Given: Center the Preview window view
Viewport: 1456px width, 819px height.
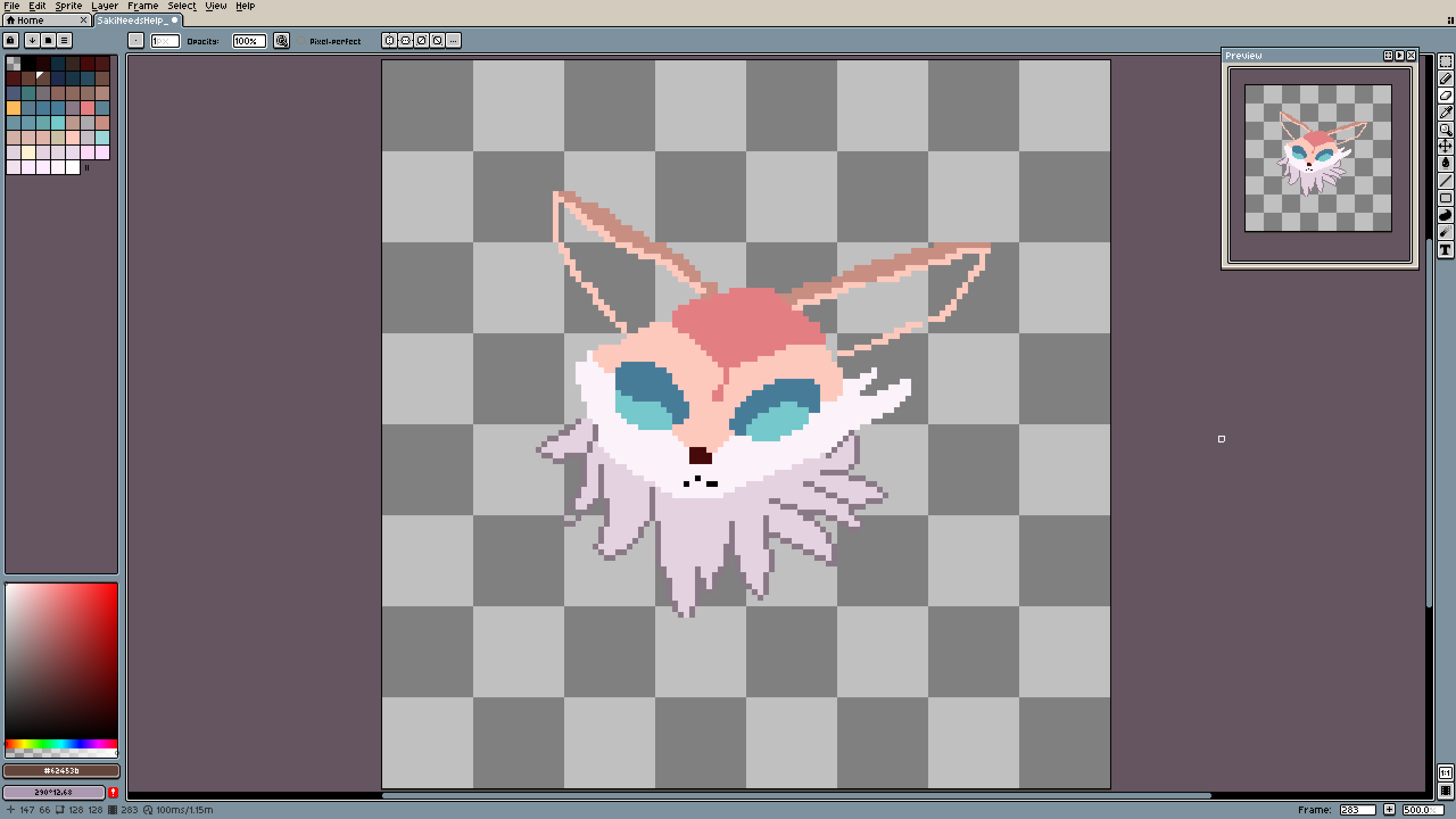Looking at the screenshot, I should tap(1388, 56).
